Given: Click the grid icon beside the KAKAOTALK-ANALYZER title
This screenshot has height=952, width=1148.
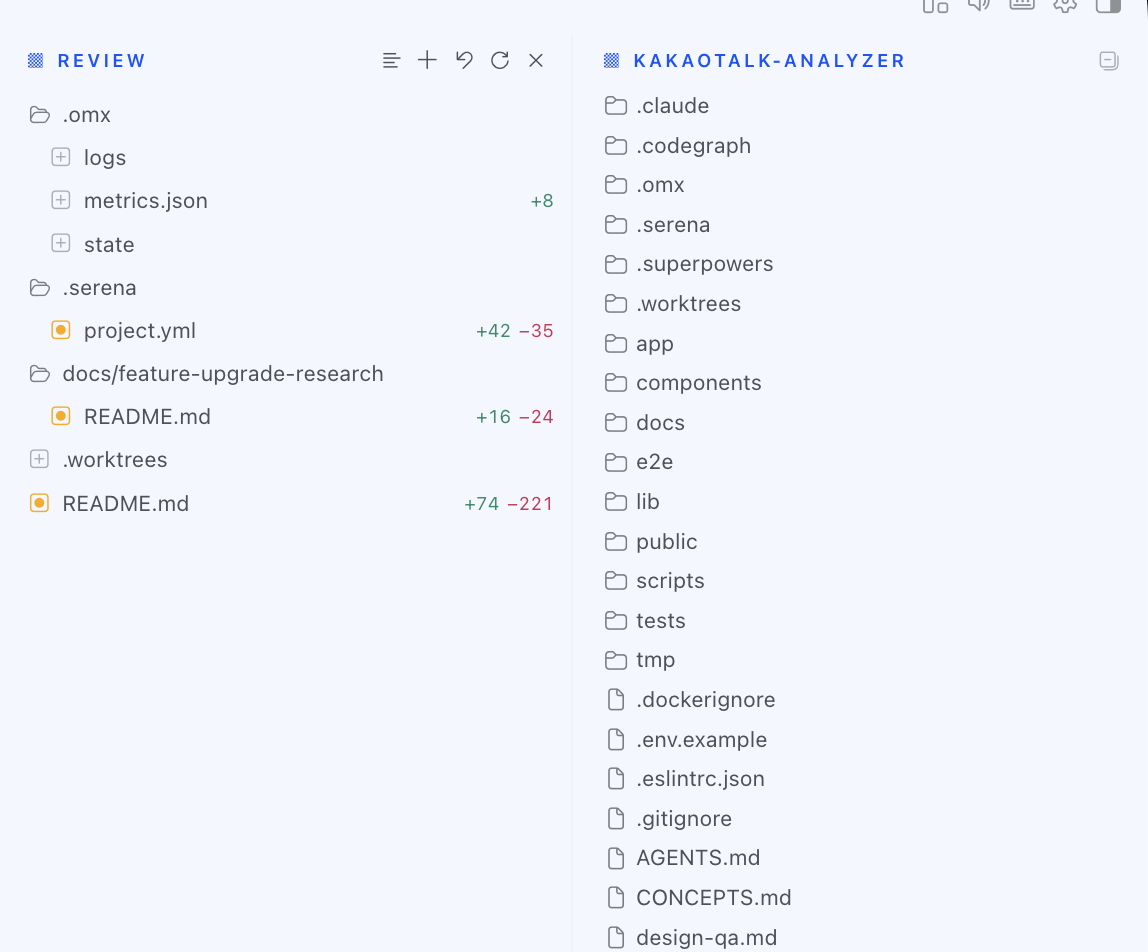Looking at the screenshot, I should 611,61.
